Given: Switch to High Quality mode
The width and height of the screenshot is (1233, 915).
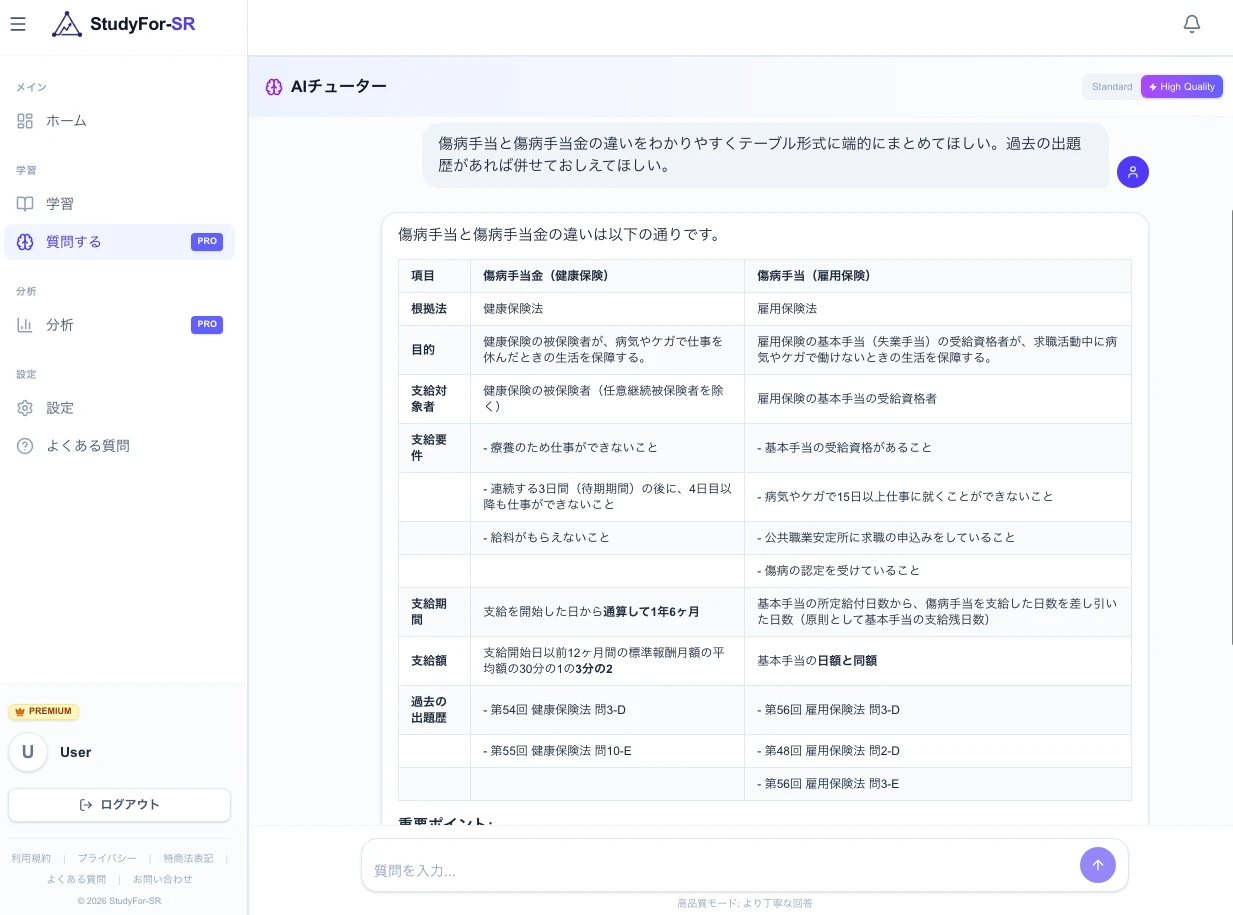Looking at the screenshot, I should [1181, 87].
